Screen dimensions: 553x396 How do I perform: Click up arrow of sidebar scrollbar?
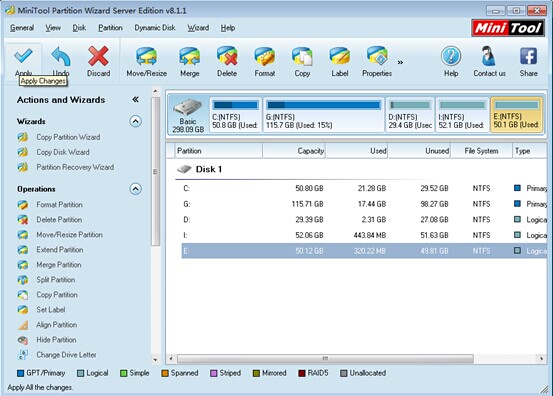point(156,91)
